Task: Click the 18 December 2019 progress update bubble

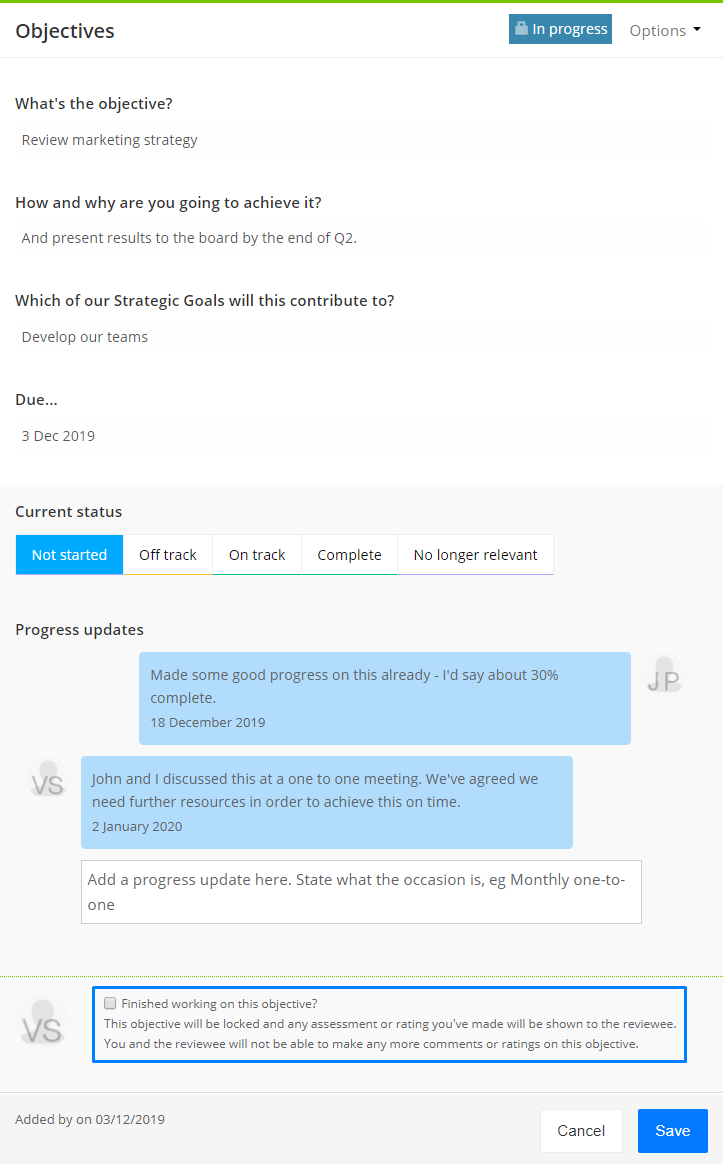Action: point(385,699)
